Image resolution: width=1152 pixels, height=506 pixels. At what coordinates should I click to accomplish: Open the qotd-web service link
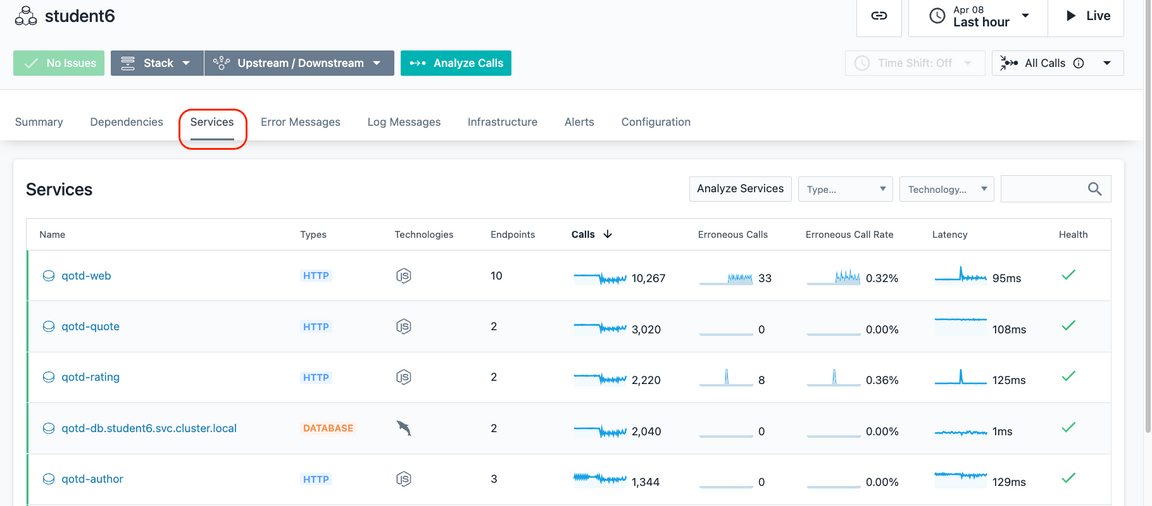86,275
